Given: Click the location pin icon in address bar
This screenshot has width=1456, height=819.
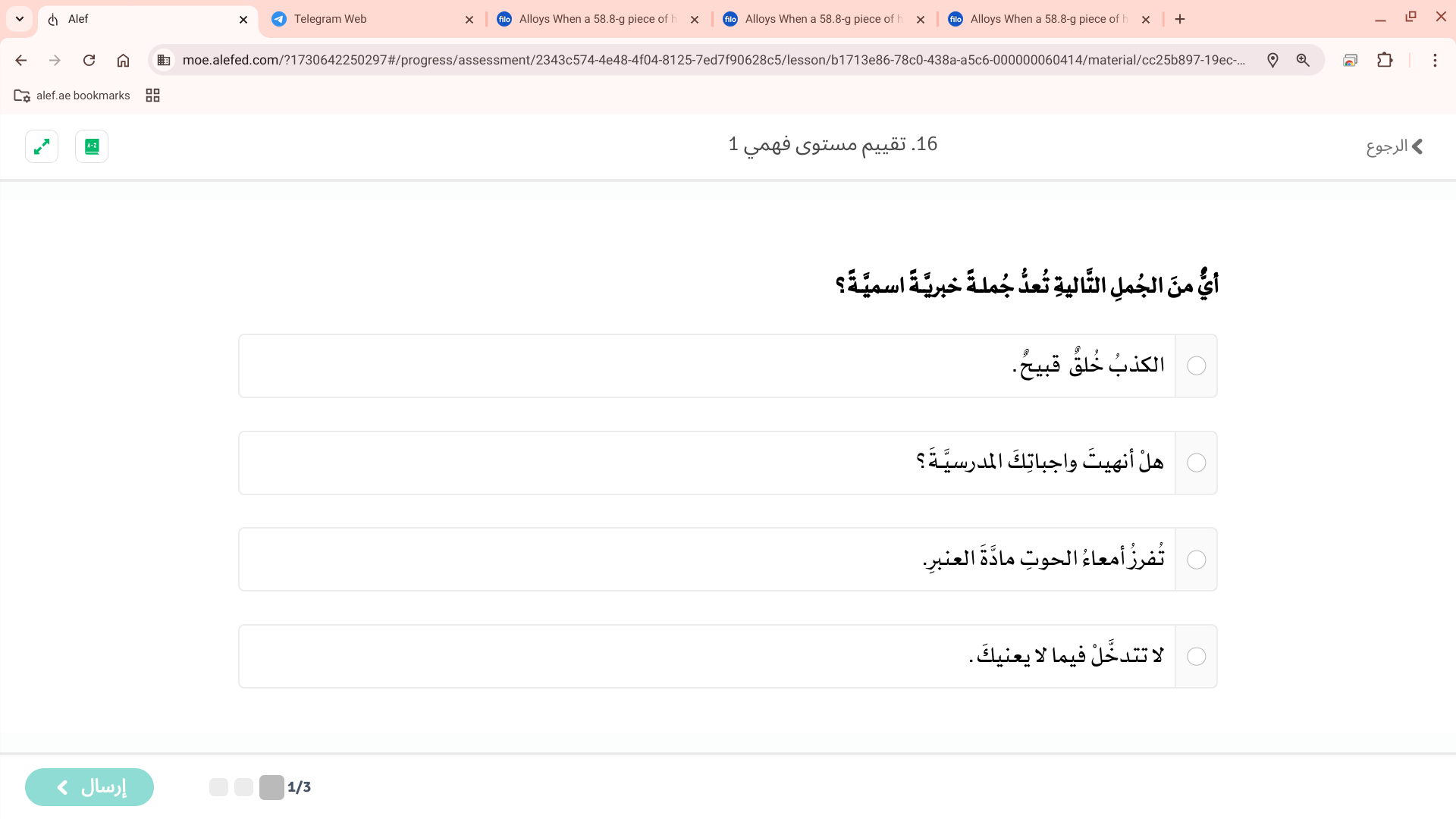Looking at the screenshot, I should coord(1272,61).
